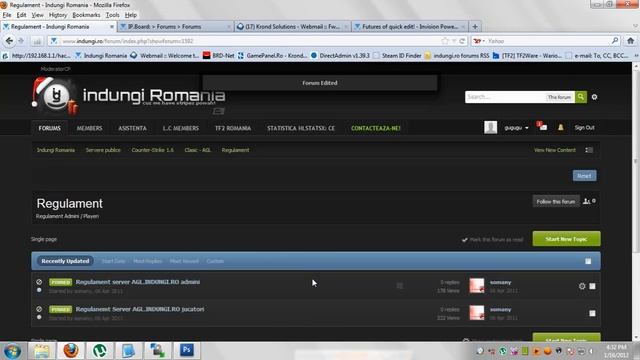Open Regulament server AGL.INDUNGI.RO admini topic
This screenshot has width=640, height=360.
tap(138, 282)
